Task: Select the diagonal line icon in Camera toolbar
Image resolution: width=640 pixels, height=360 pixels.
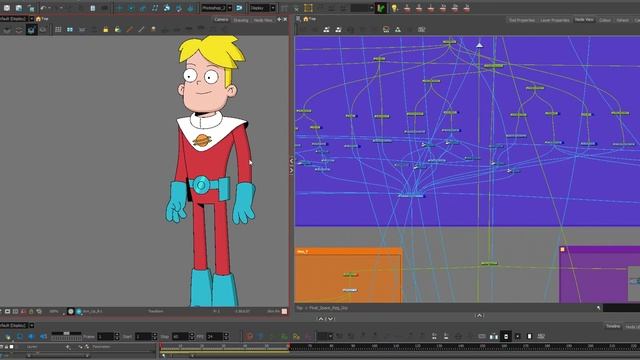Action: click(x=141, y=29)
